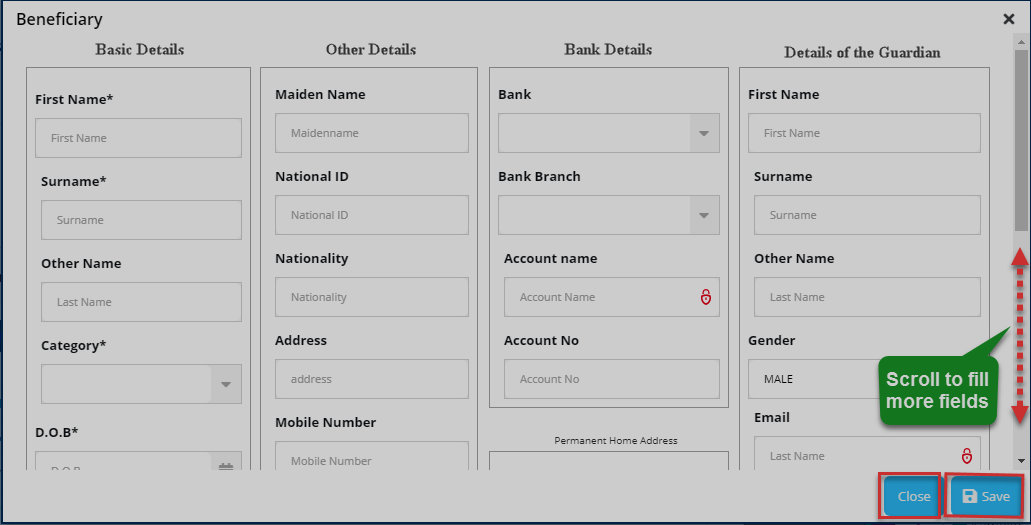This screenshot has height=525, width=1031.
Task: Click the lock icon in guardian Email field
Action: pyautogui.click(x=966, y=456)
